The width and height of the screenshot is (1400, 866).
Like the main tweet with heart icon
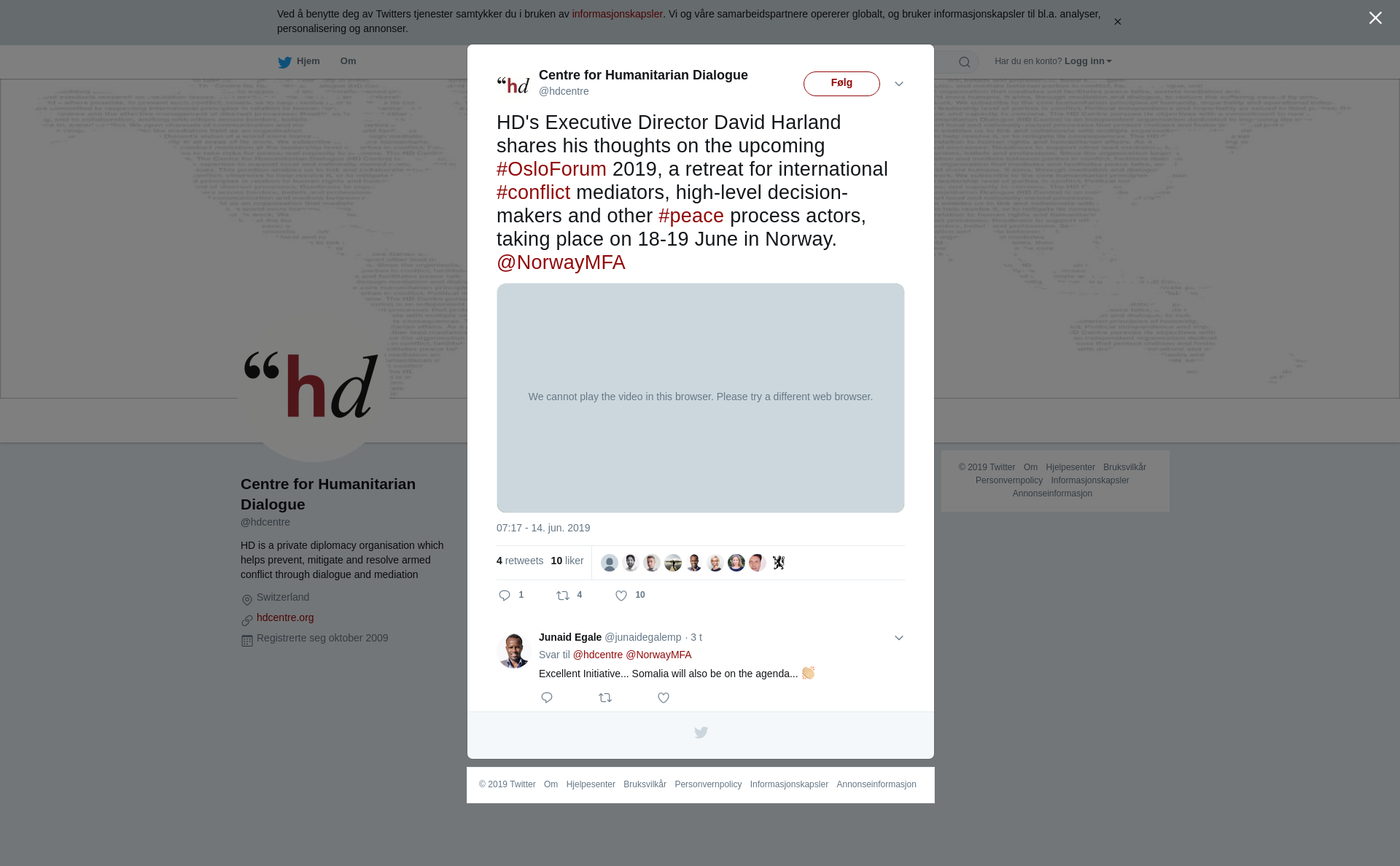tap(621, 596)
